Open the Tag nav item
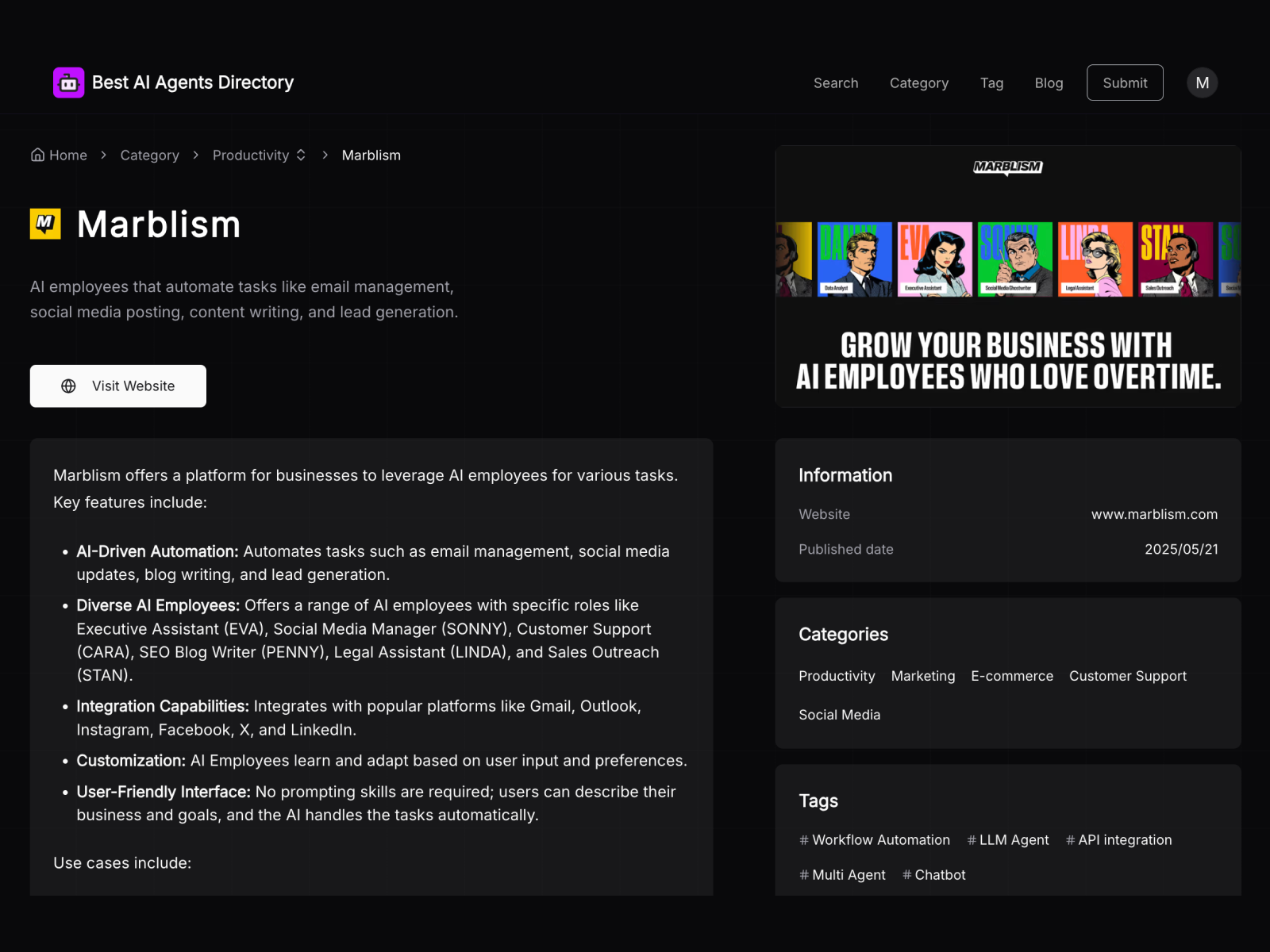The width and height of the screenshot is (1270, 952). click(991, 83)
